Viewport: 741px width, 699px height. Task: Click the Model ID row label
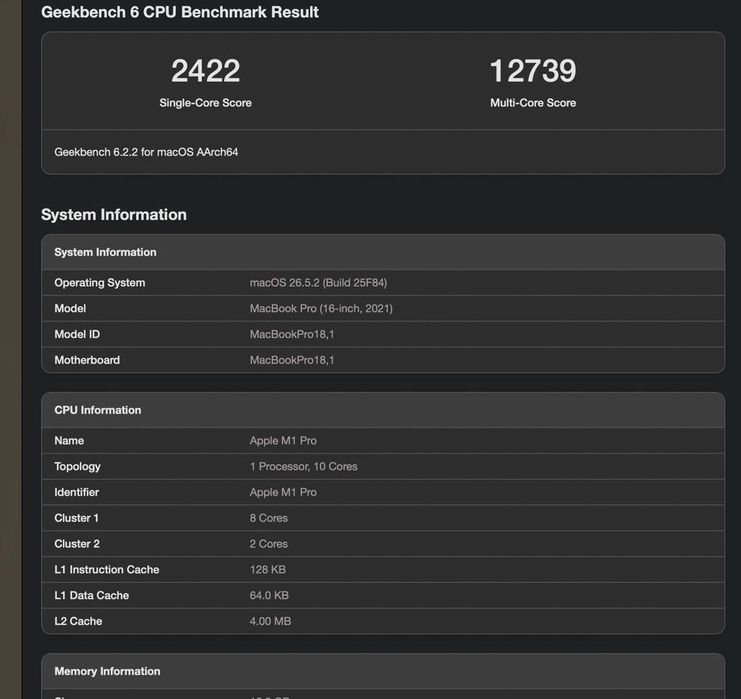click(77, 334)
